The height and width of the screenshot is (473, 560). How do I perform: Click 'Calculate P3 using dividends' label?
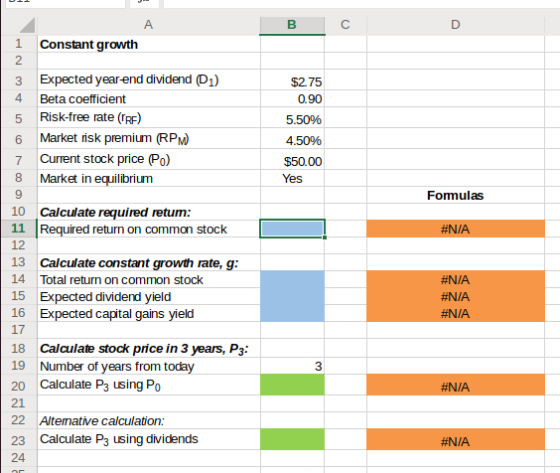119,439
